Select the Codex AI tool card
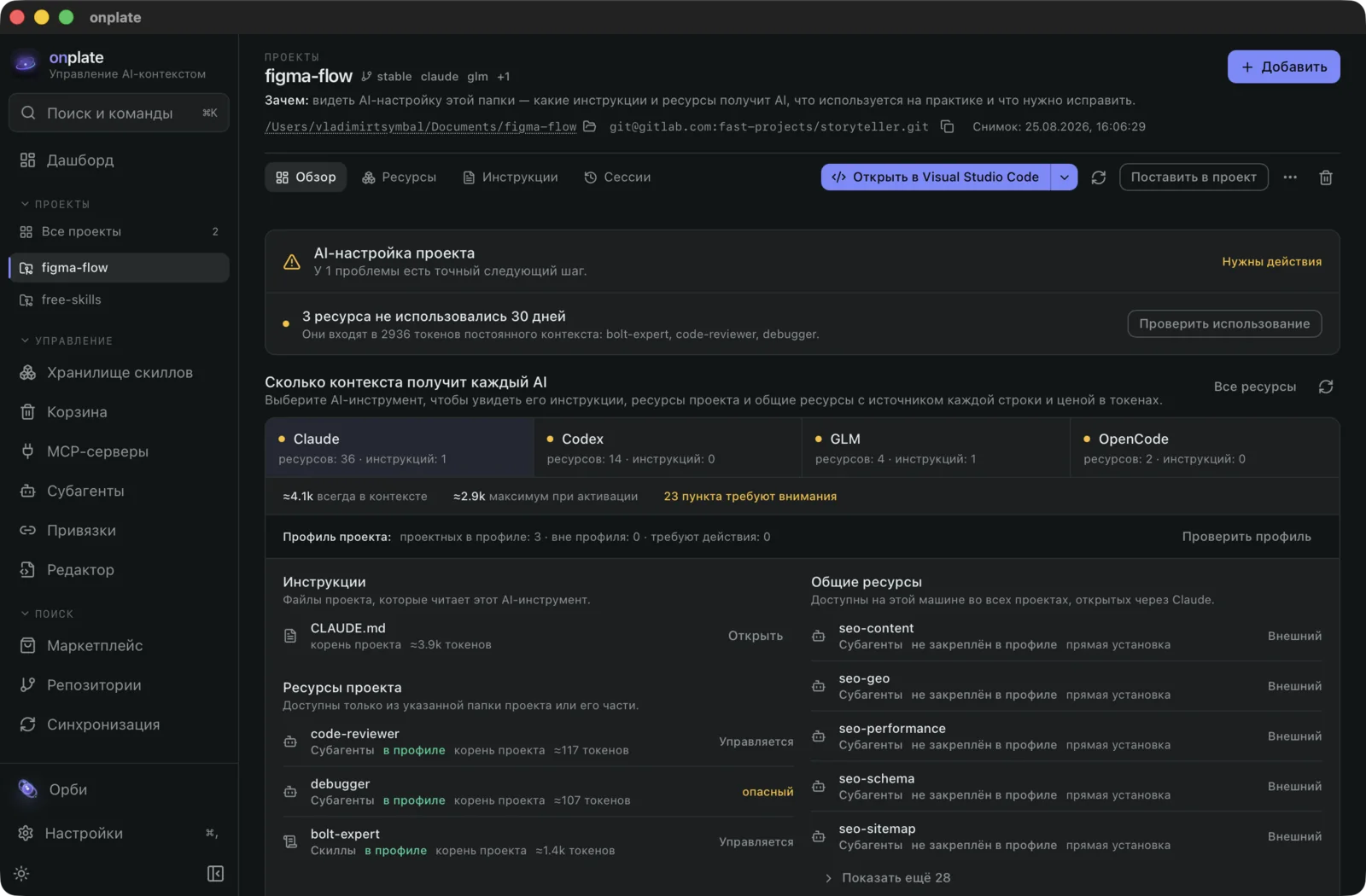This screenshot has height=896, width=1366. point(668,448)
